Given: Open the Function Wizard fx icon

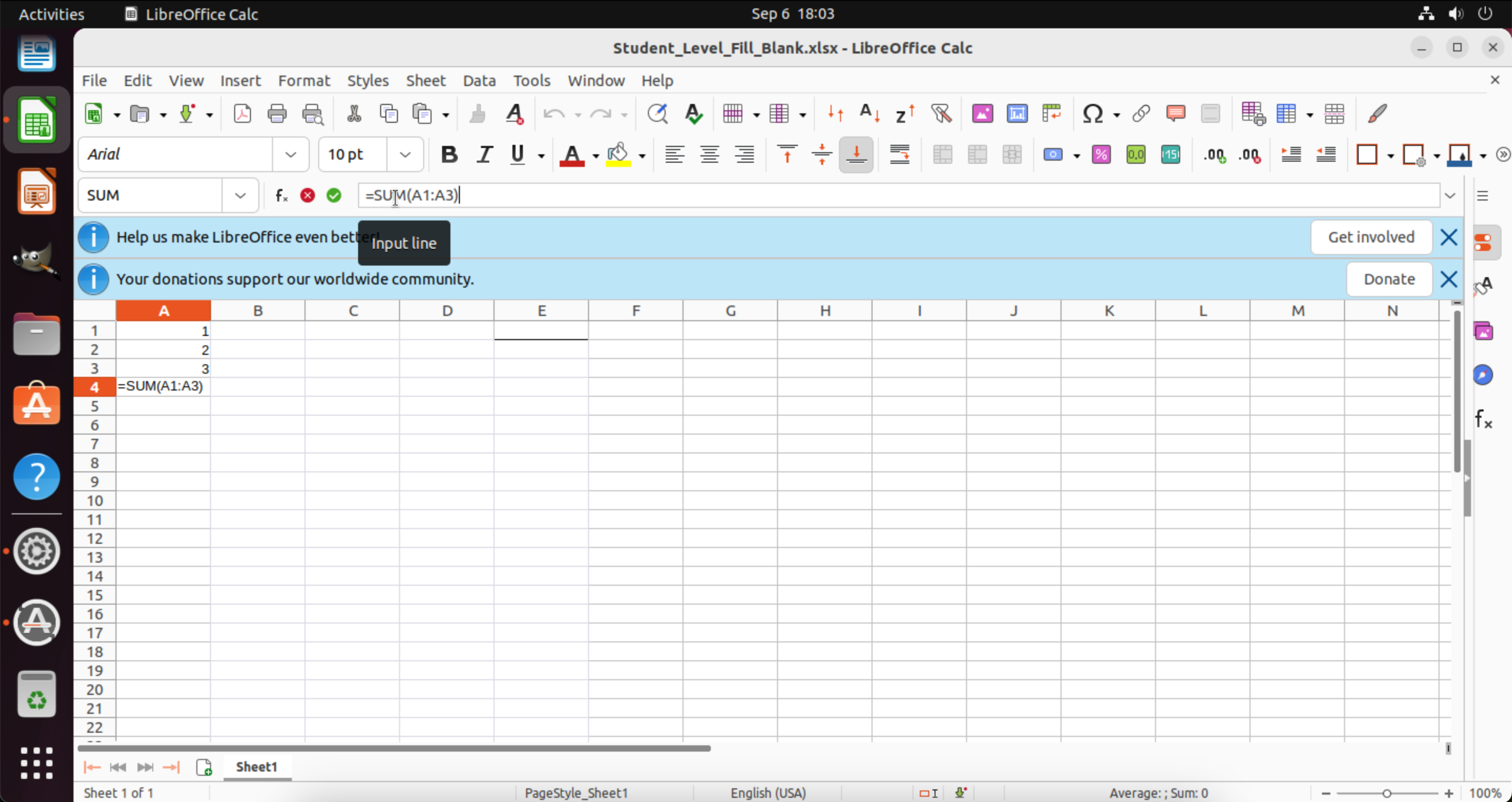Looking at the screenshot, I should (282, 195).
